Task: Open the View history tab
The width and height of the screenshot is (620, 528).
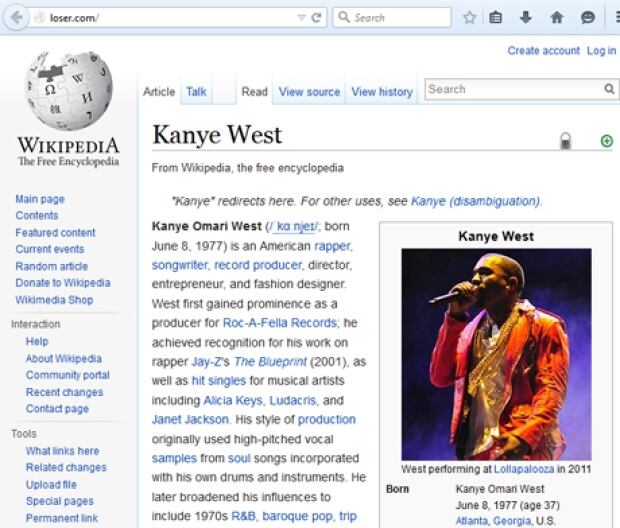Action: pos(382,92)
